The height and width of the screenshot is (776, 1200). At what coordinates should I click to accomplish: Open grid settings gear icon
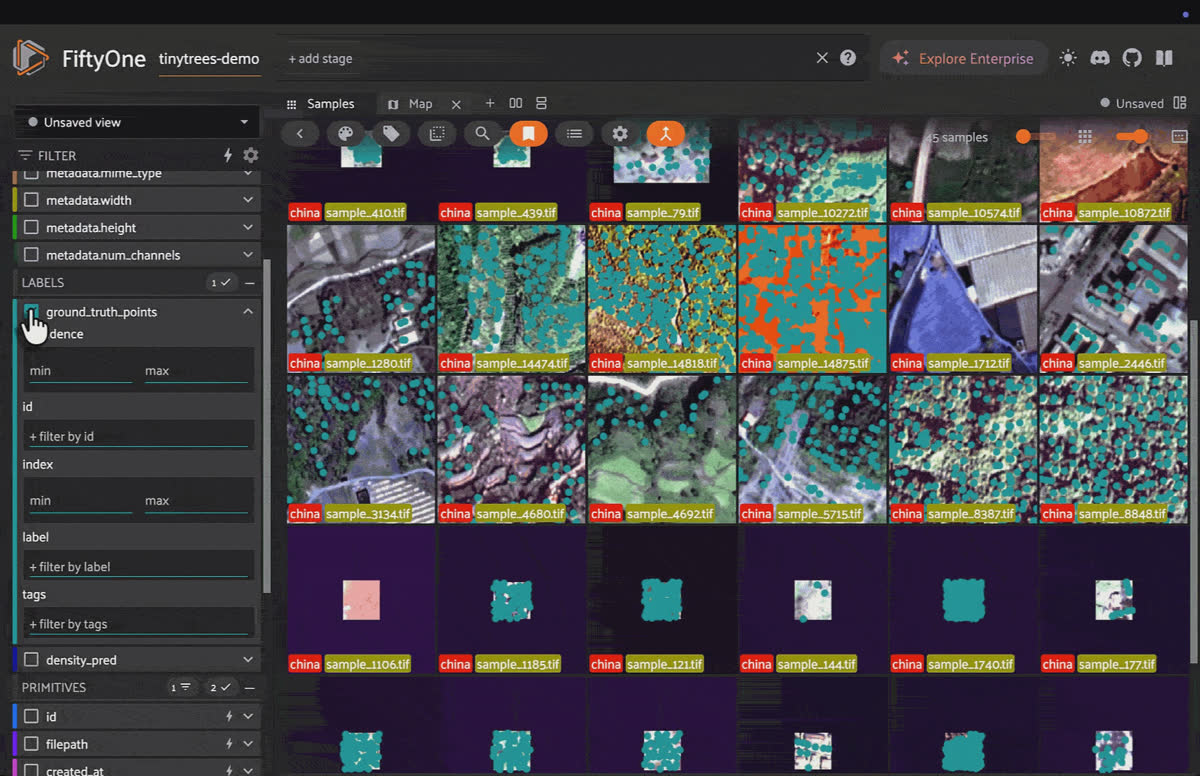pyautogui.click(x=620, y=133)
